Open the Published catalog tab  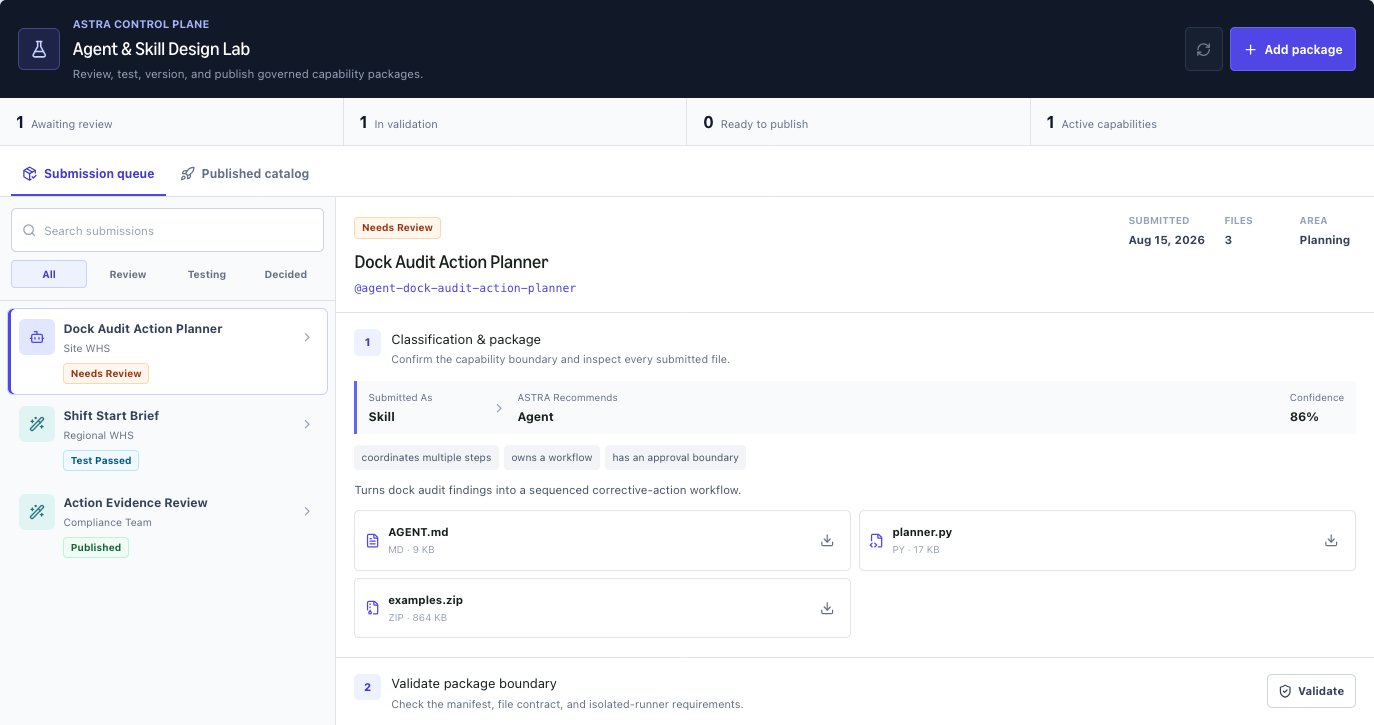[245, 173]
